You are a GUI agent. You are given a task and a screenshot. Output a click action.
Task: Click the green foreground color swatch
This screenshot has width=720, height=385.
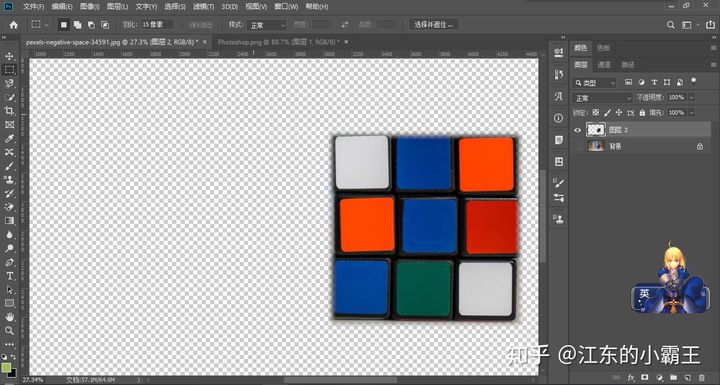(6, 367)
